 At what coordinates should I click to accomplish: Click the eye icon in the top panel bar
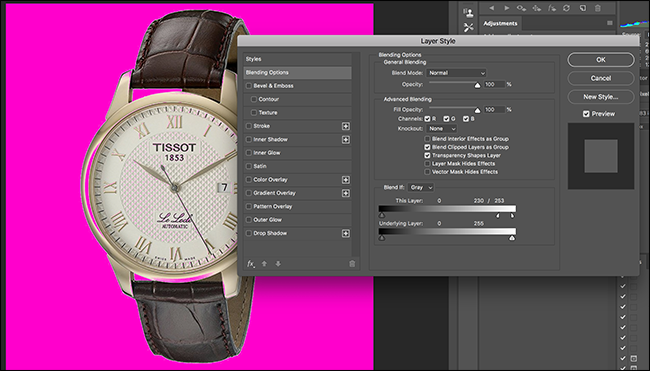(521, 8)
